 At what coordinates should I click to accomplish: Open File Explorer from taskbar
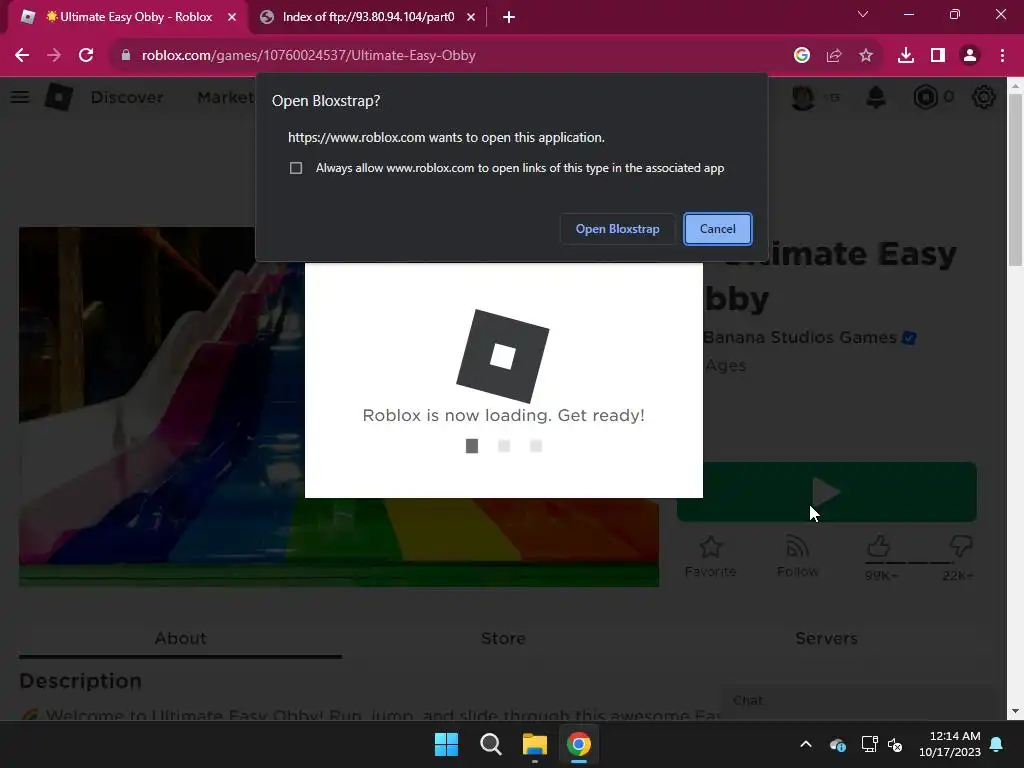535,744
